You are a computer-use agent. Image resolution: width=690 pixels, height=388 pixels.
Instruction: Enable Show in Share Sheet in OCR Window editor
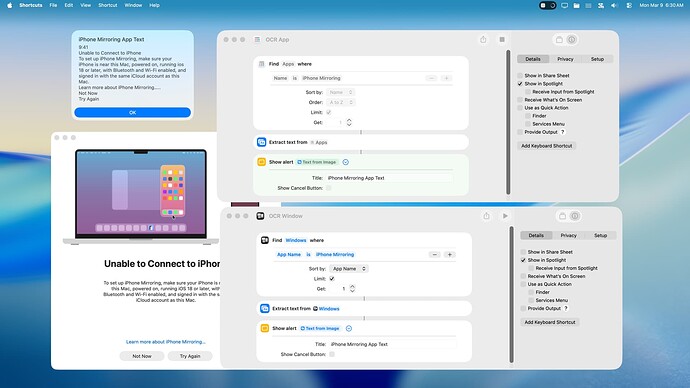[x=523, y=252]
